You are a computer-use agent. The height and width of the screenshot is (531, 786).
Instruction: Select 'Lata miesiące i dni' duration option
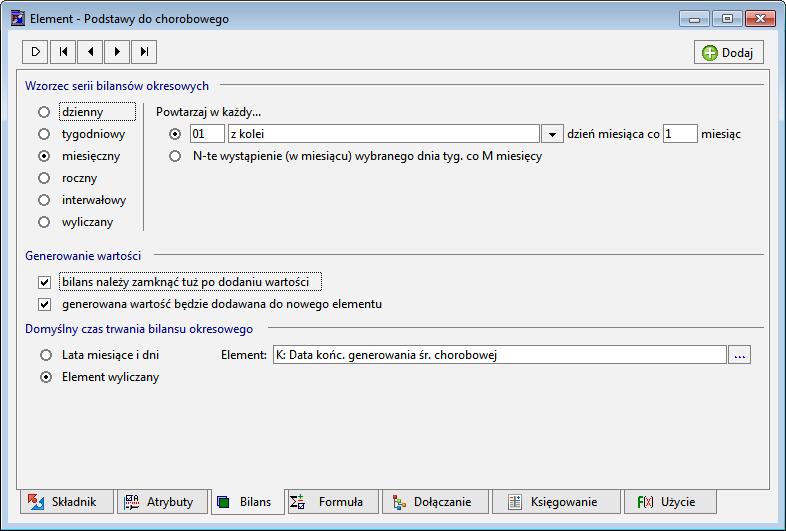tap(46, 355)
